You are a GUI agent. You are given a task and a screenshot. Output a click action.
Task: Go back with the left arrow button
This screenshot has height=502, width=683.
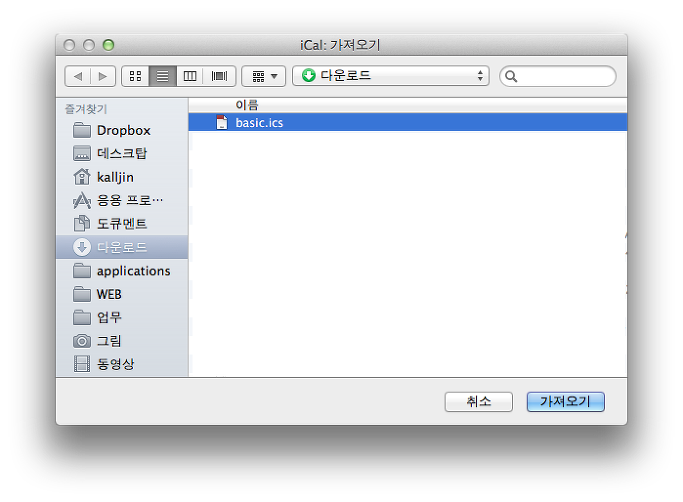click(x=78, y=76)
